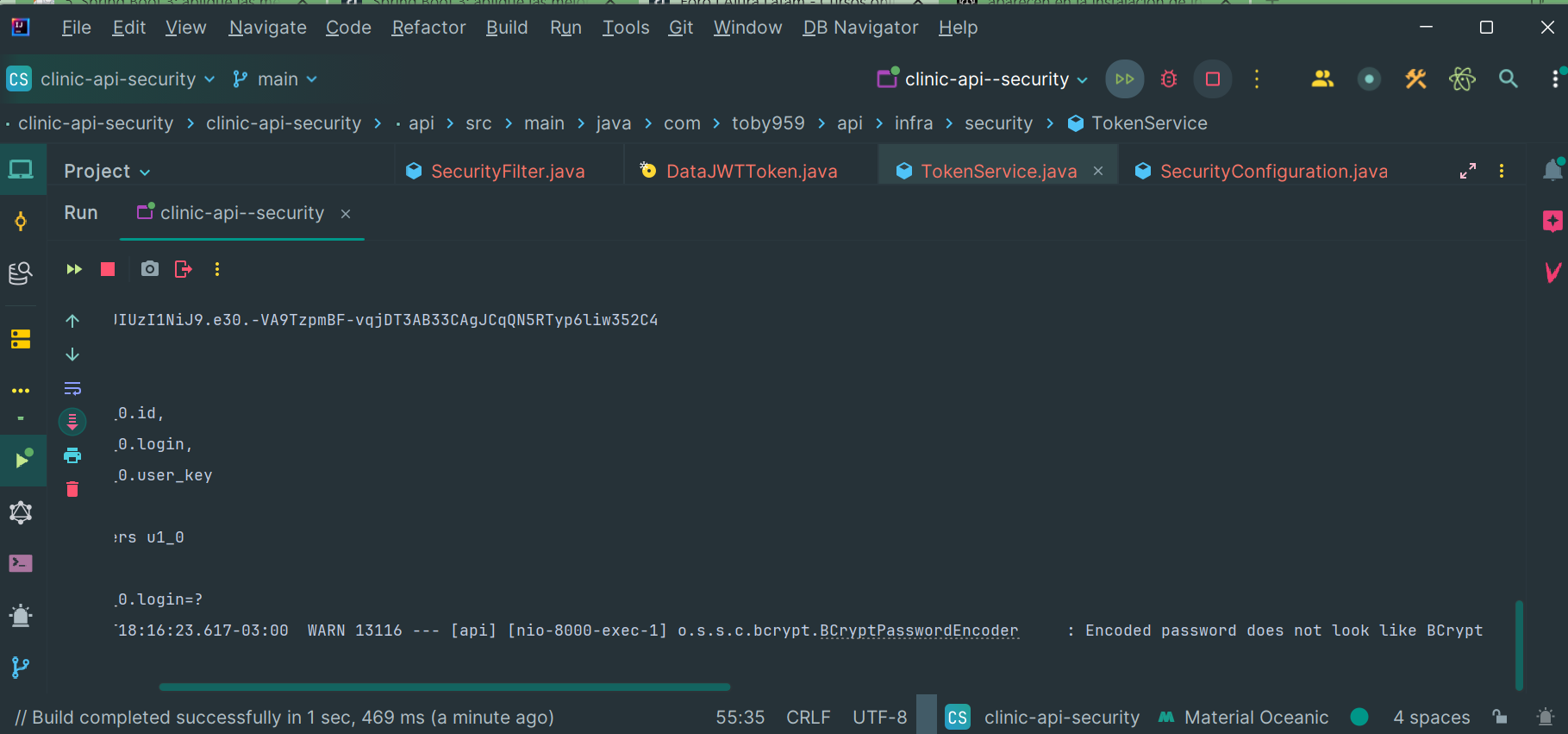This screenshot has width=1568, height=734.
Task: Switch to DataJWTToken.java tab
Action: coord(740,171)
